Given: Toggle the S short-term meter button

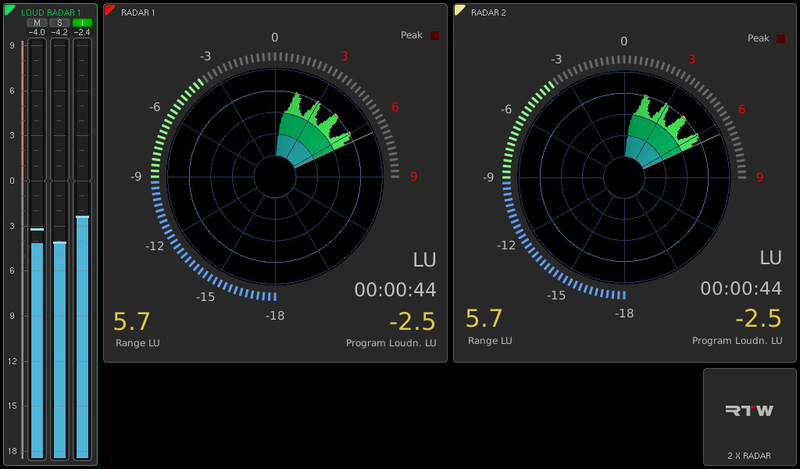Looking at the screenshot, I should coord(59,22).
